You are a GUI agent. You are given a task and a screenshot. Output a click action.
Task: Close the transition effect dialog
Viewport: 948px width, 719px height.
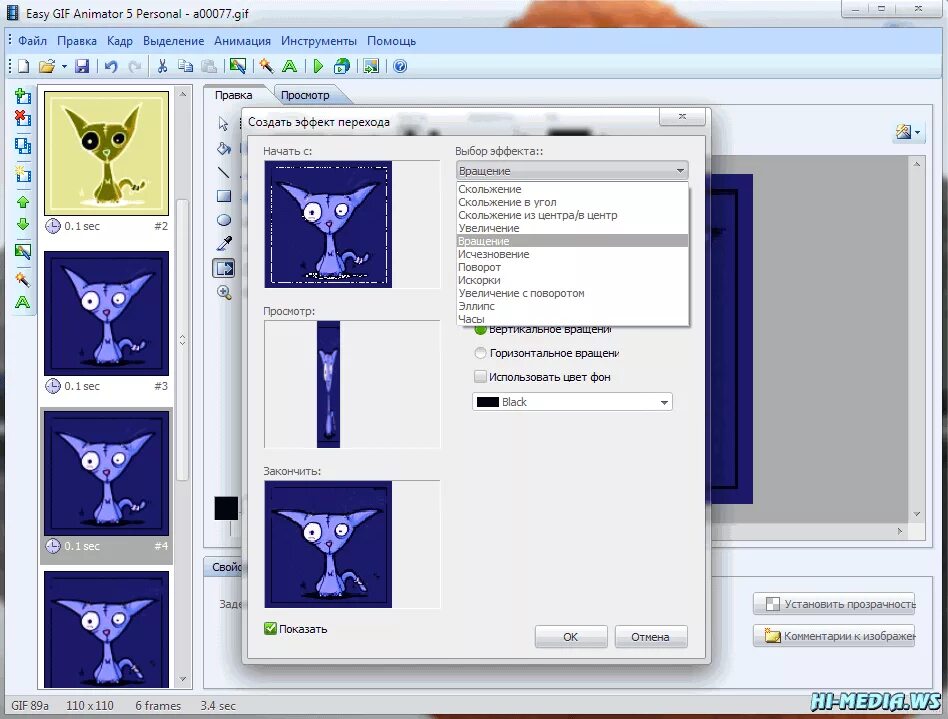(x=682, y=117)
